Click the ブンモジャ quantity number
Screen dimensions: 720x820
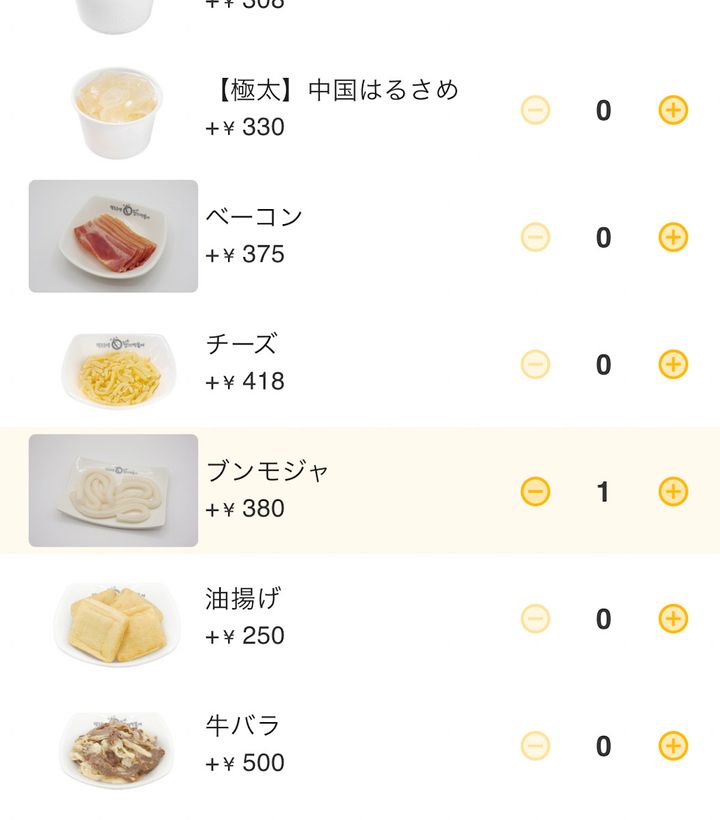coord(603,491)
